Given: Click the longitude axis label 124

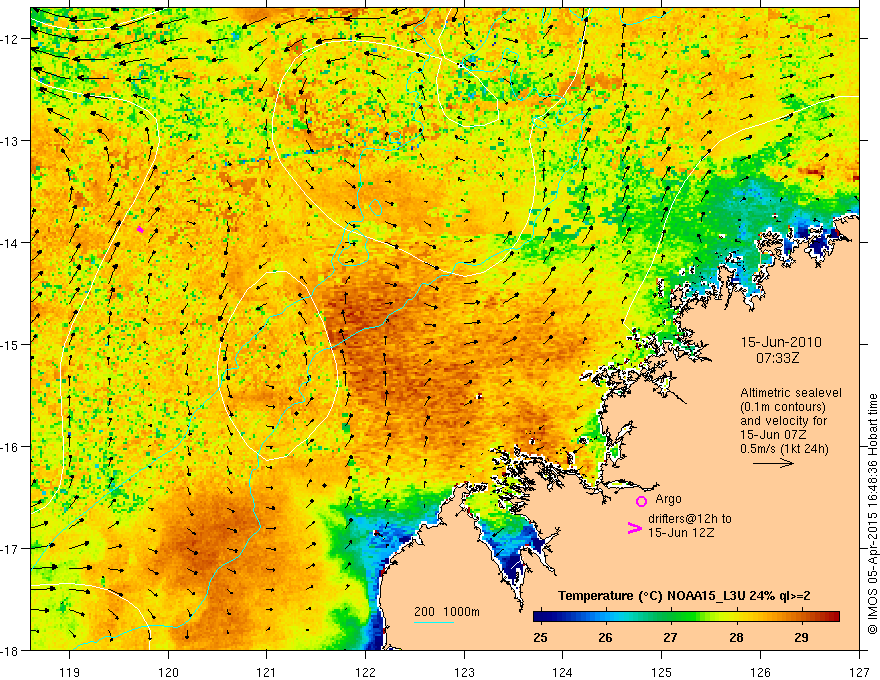Looking at the screenshot, I should click(x=563, y=672).
